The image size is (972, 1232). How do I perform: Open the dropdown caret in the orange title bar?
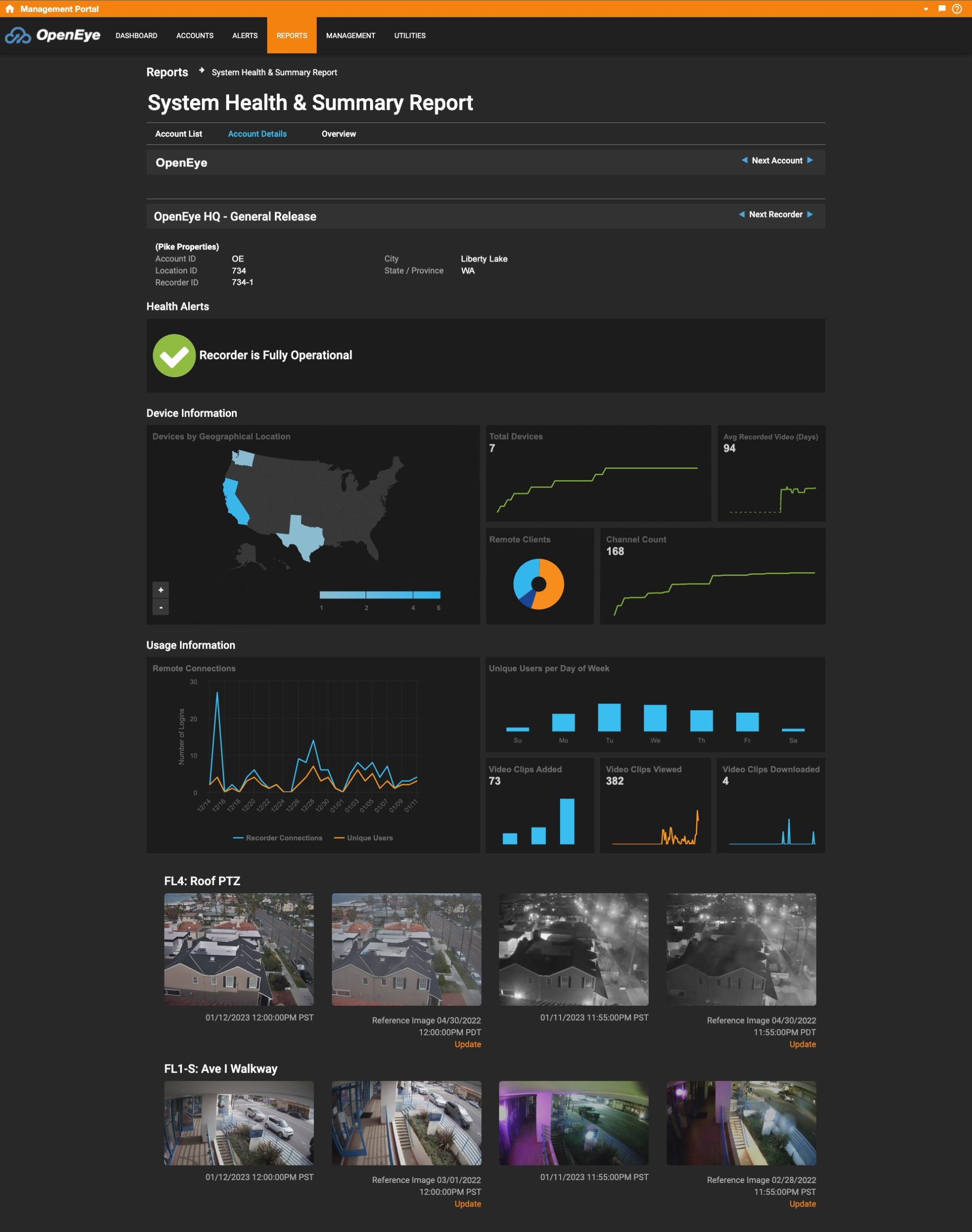[x=925, y=9]
